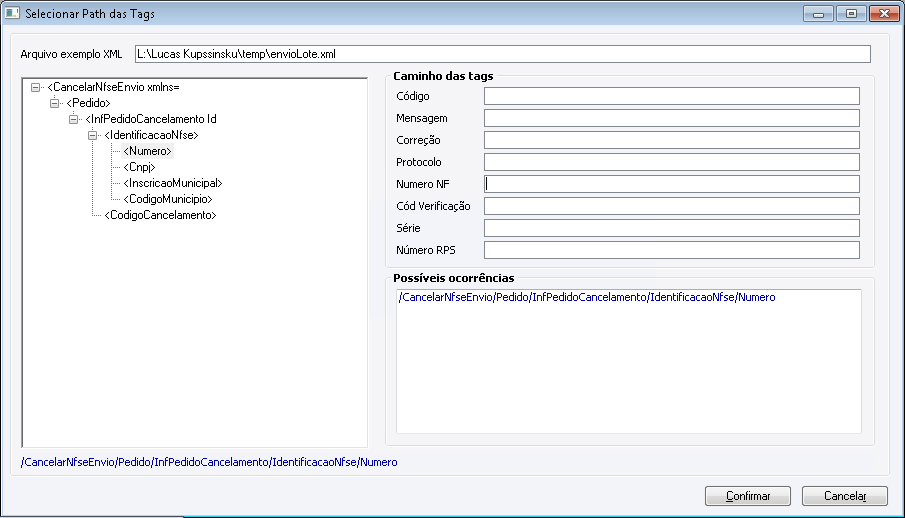Select the <CodigoCancelamento> tree item
Viewport: 905px width, 518px height.
coord(160,215)
